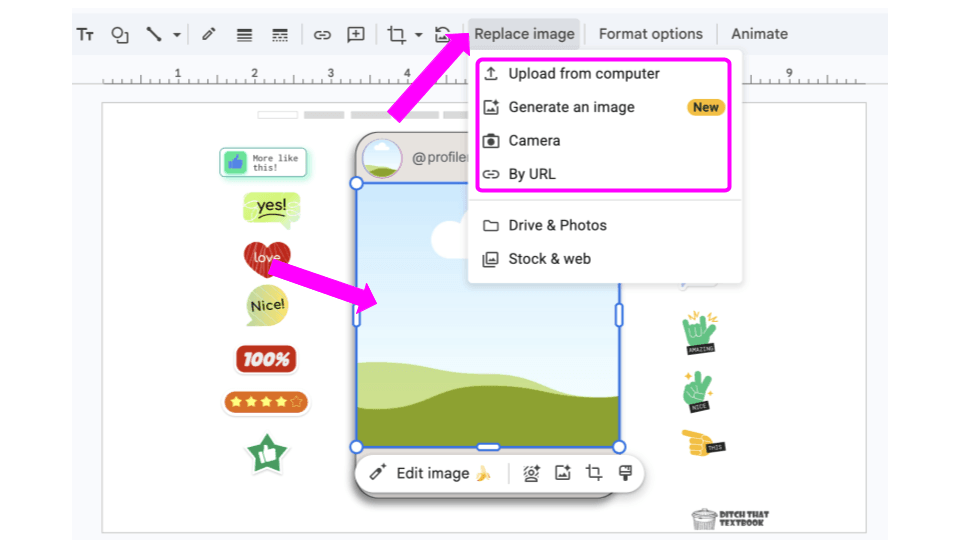Click the round profile picture placeholder
Viewport: 960px width, 540px height.
(382, 158)
